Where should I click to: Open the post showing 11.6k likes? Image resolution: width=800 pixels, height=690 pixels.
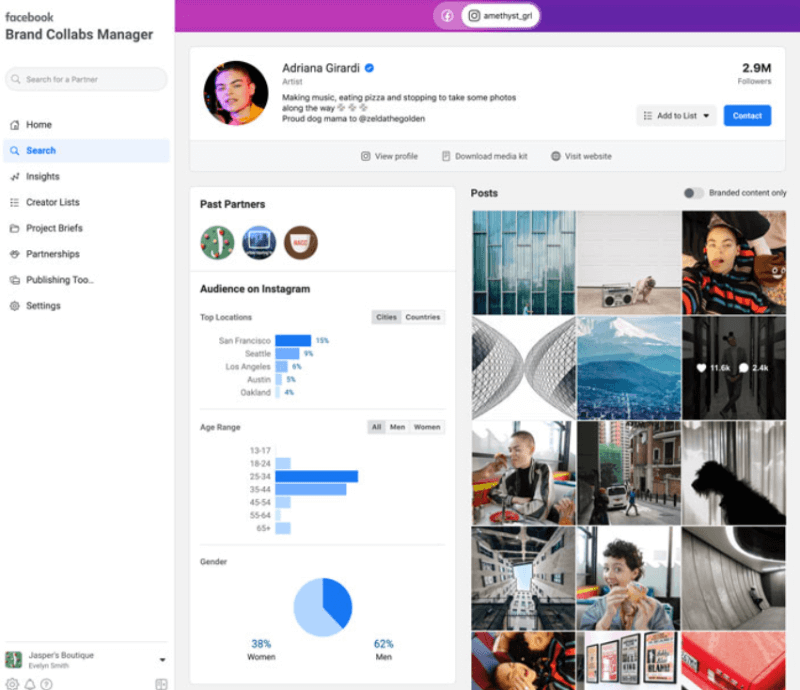coord(734,368)
